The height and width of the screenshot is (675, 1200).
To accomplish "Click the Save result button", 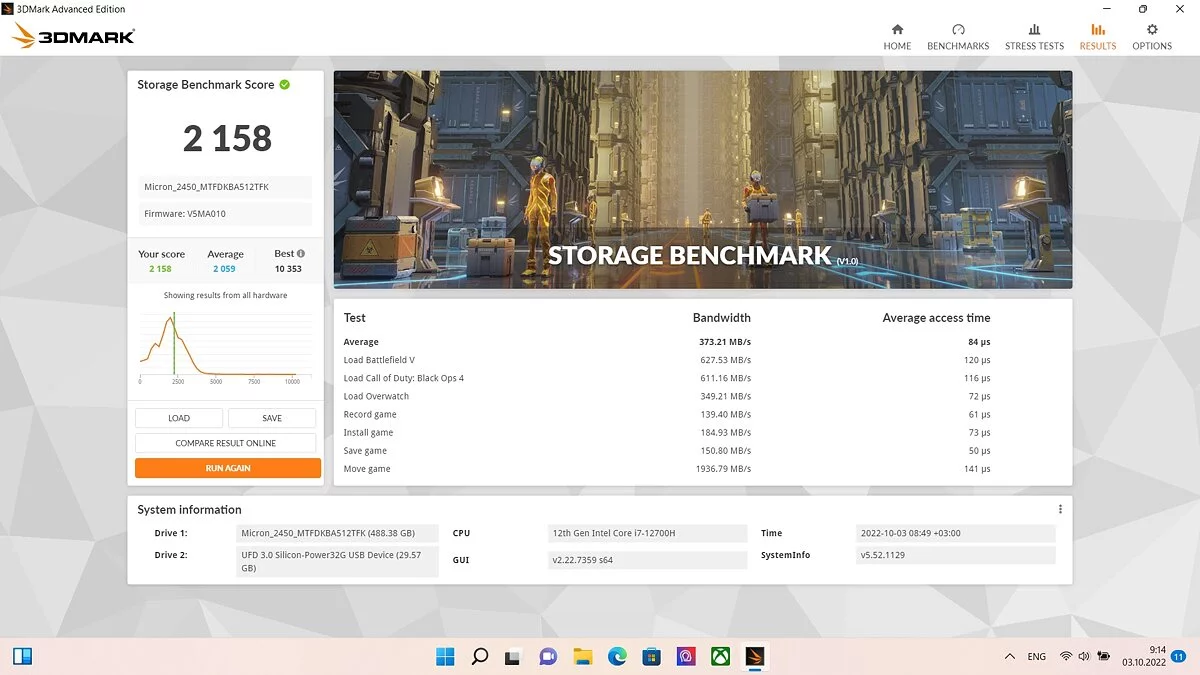I will (x=272, y=418).
